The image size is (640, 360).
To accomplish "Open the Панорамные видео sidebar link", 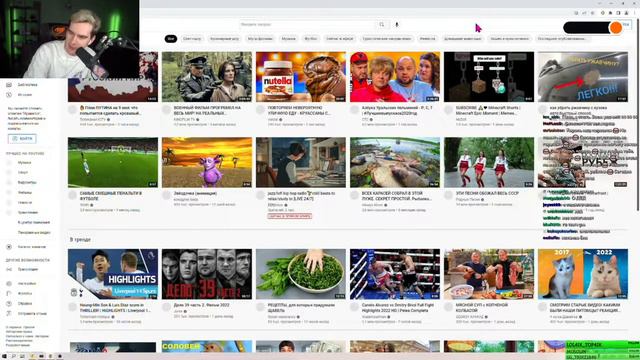I will pyautogui.click(x=34, y=232).
